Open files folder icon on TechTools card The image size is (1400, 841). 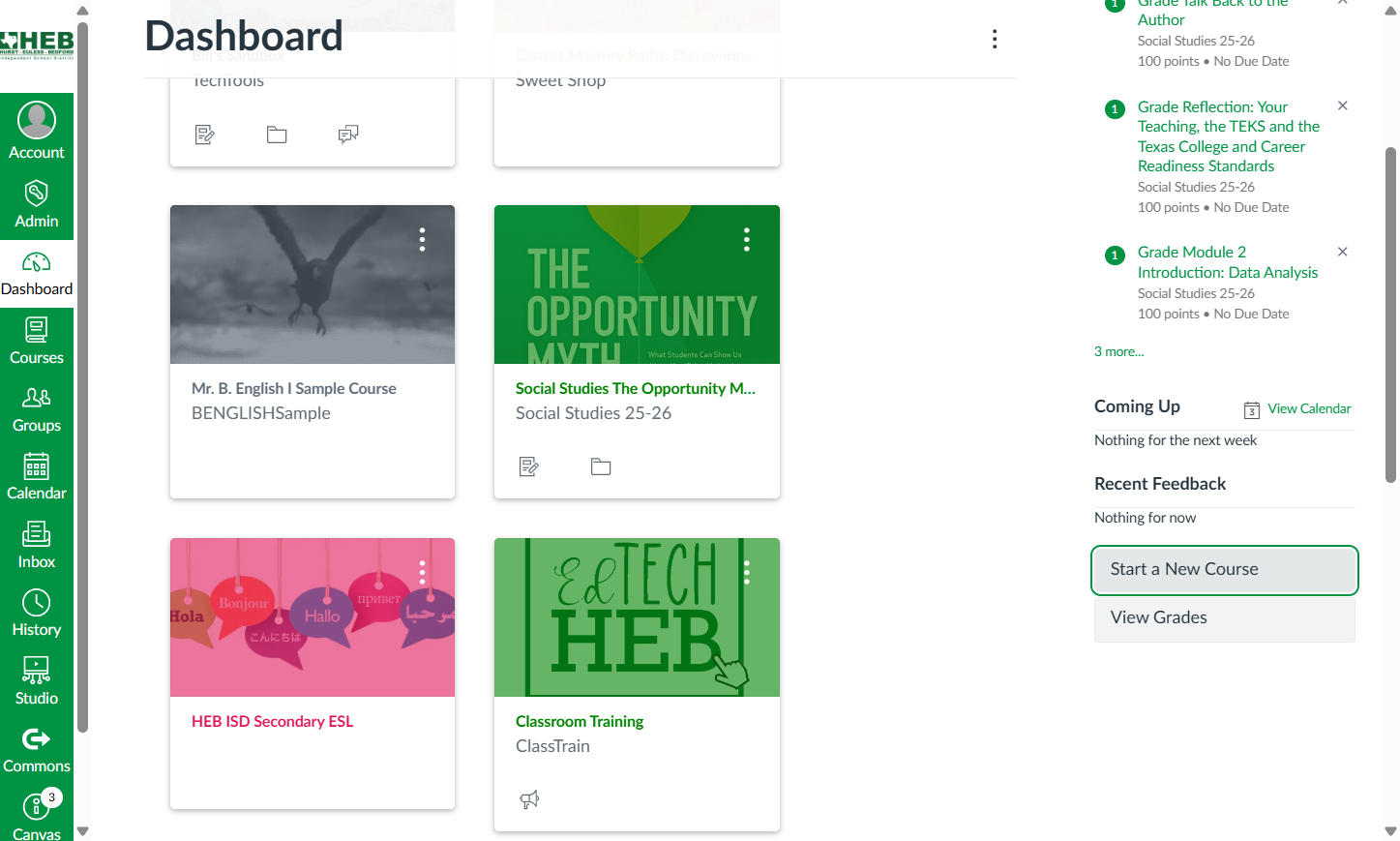click(277, 135)
